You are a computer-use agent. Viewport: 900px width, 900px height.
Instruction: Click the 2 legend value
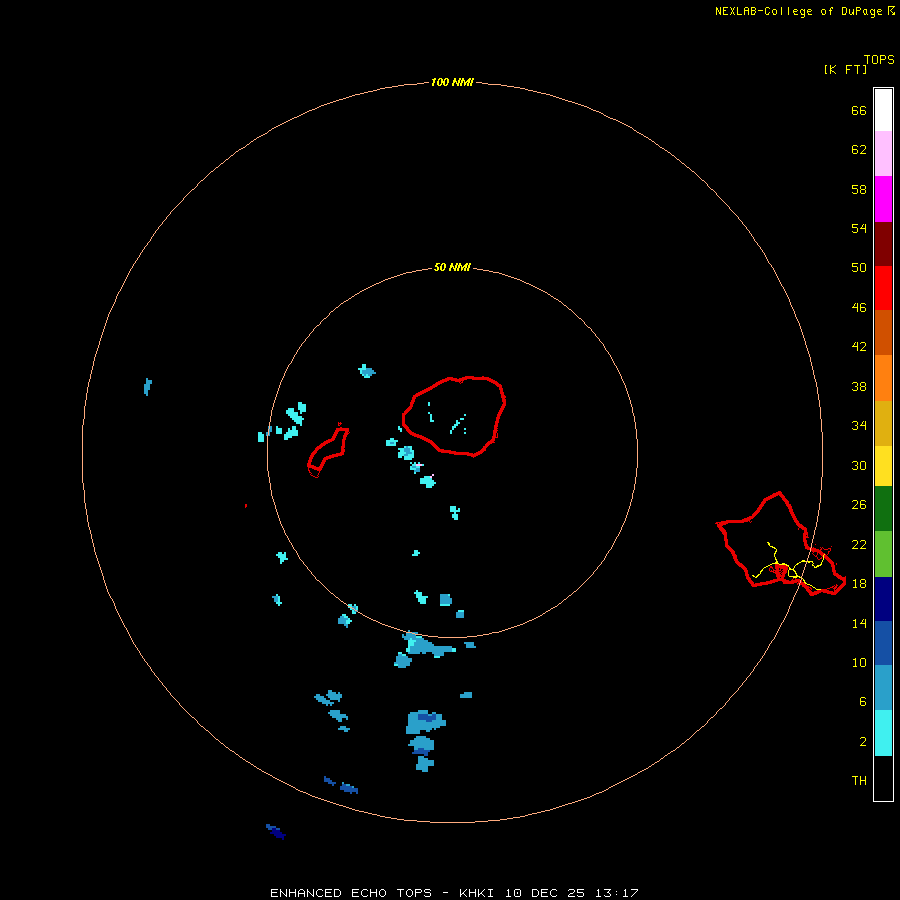pos(863,741)
